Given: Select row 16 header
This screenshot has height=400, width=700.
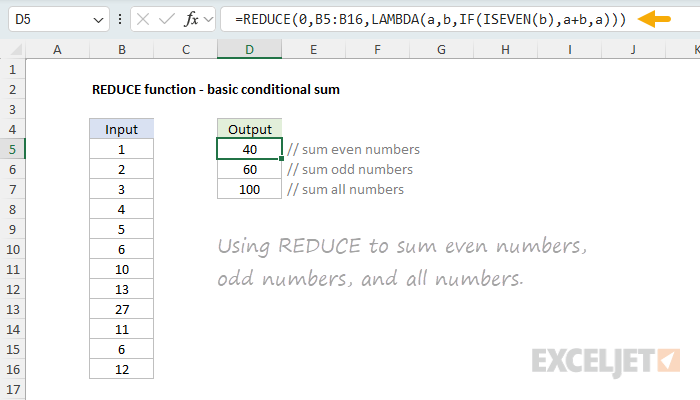Looking at the screenshot, I should (12, 369).
